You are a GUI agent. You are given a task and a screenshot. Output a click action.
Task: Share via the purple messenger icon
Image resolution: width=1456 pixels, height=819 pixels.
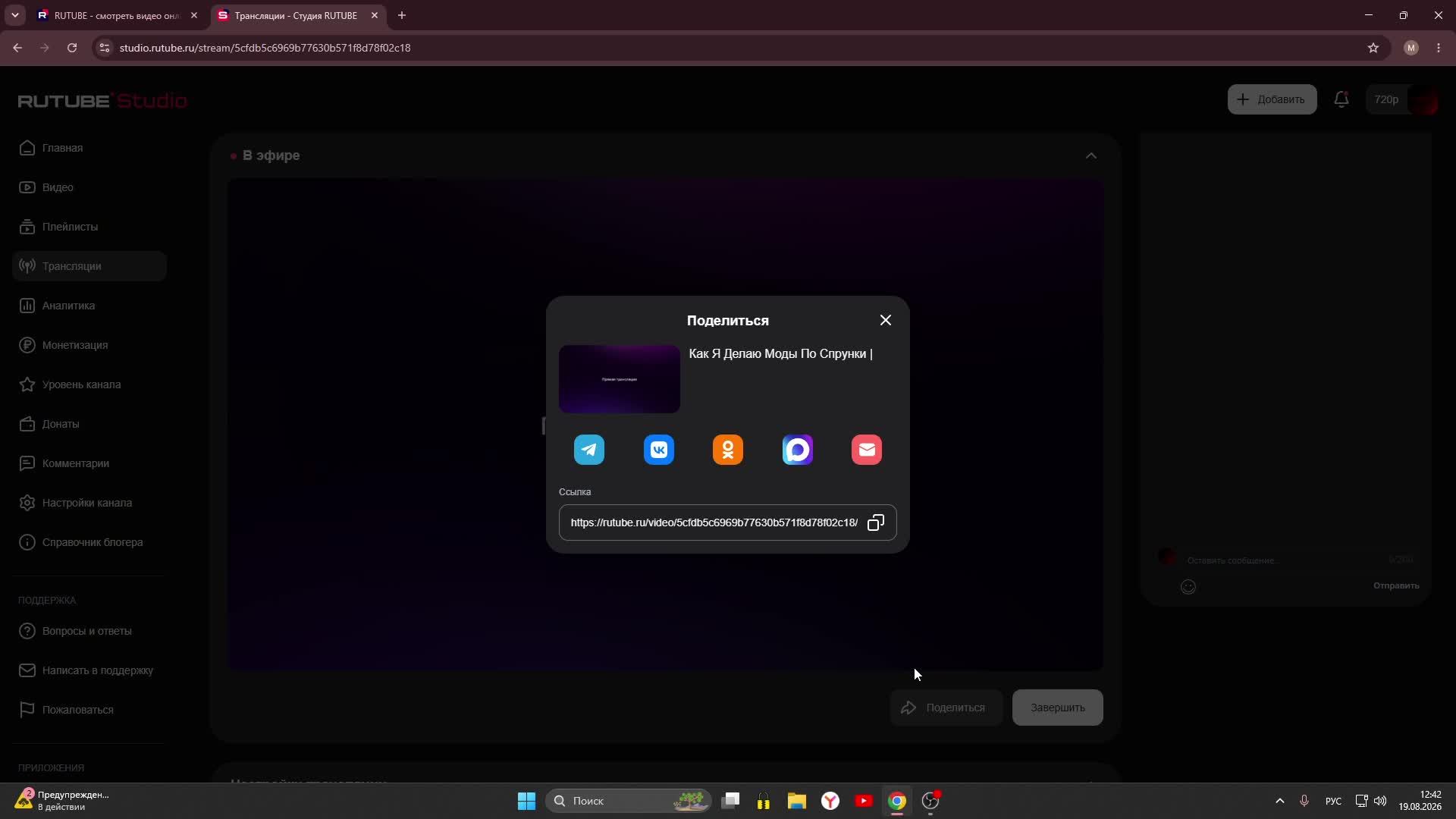798,450
